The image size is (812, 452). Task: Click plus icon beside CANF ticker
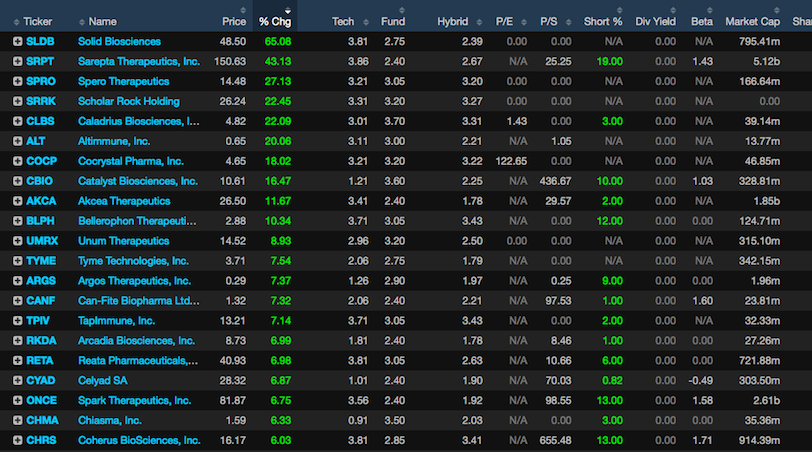(17, 301)
